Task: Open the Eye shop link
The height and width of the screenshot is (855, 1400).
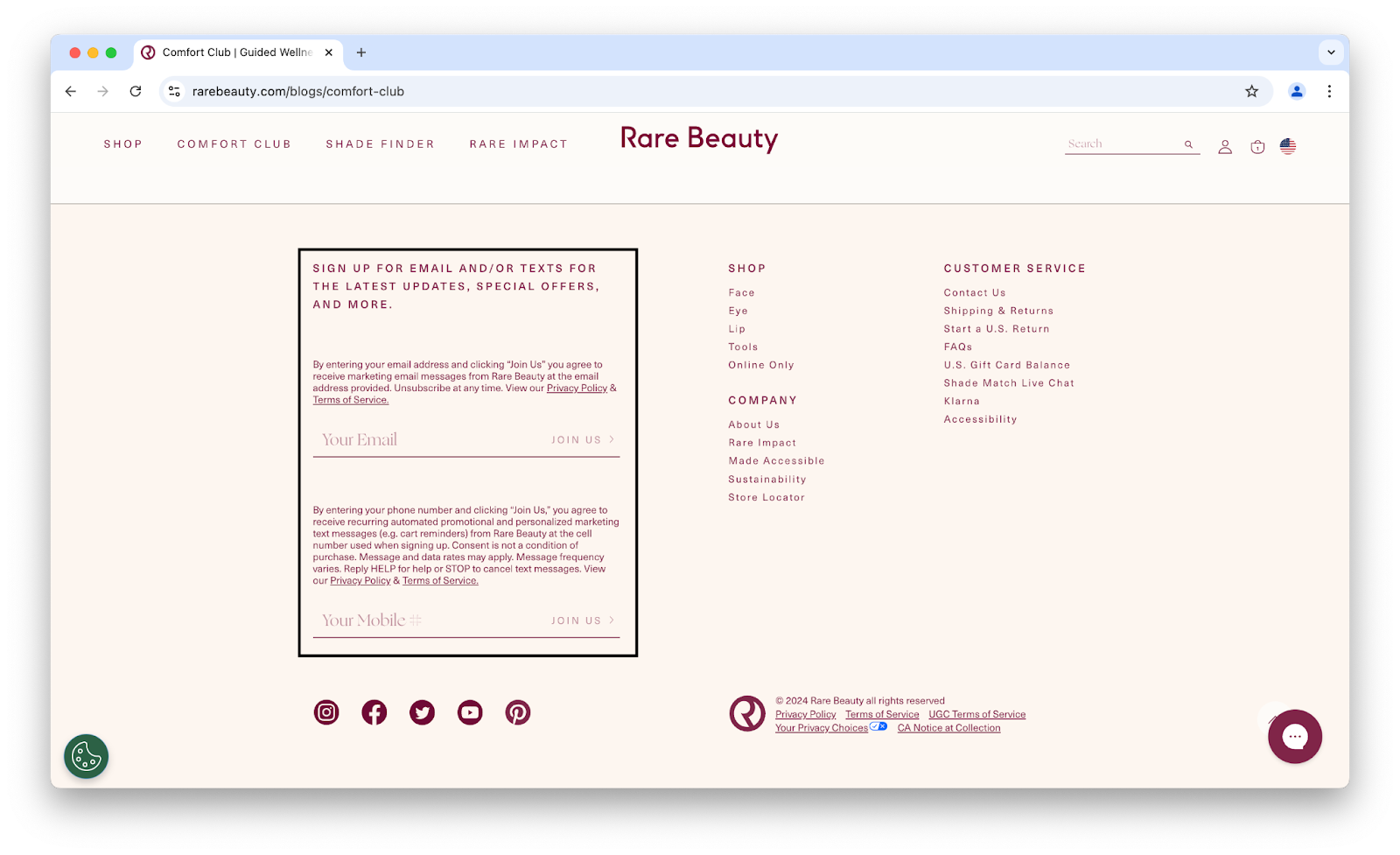Action: [x=738, y=311]
